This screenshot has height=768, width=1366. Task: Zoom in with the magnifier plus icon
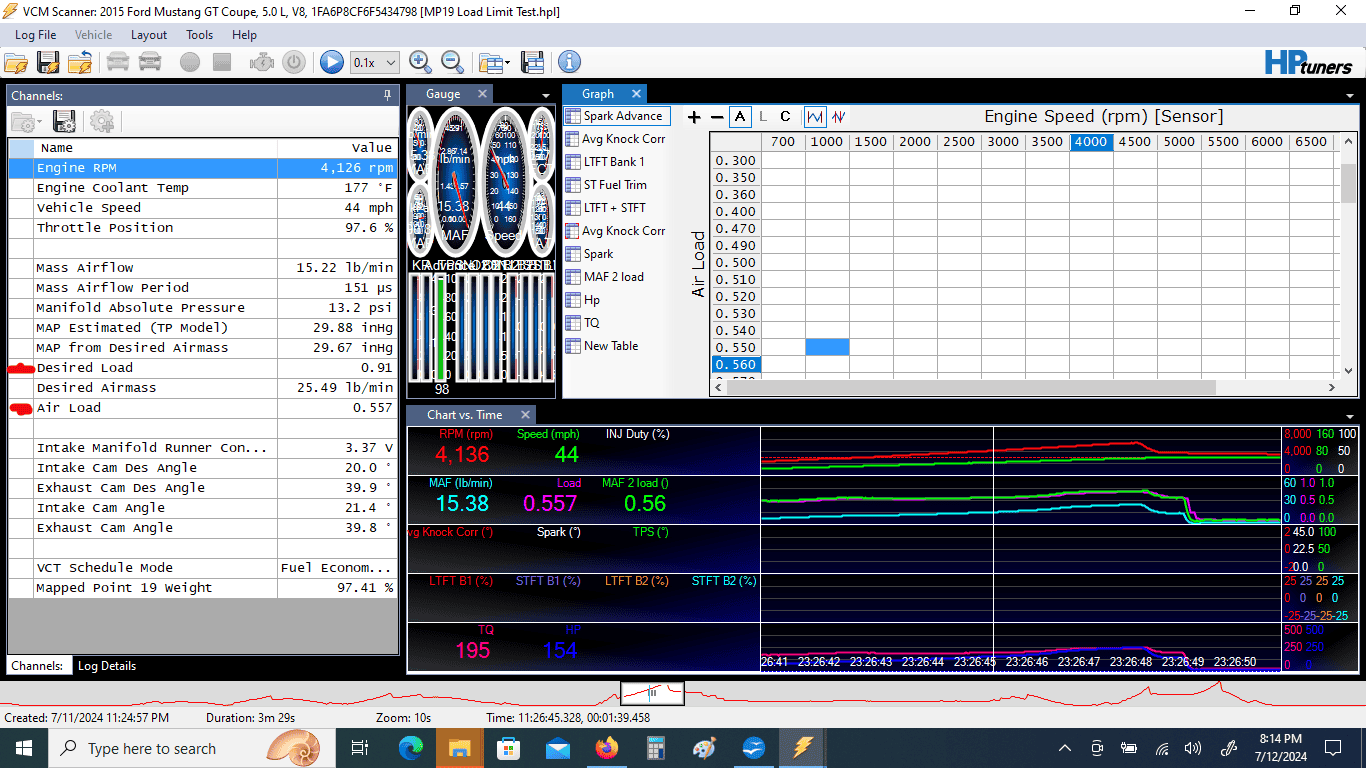coord(421,62)
